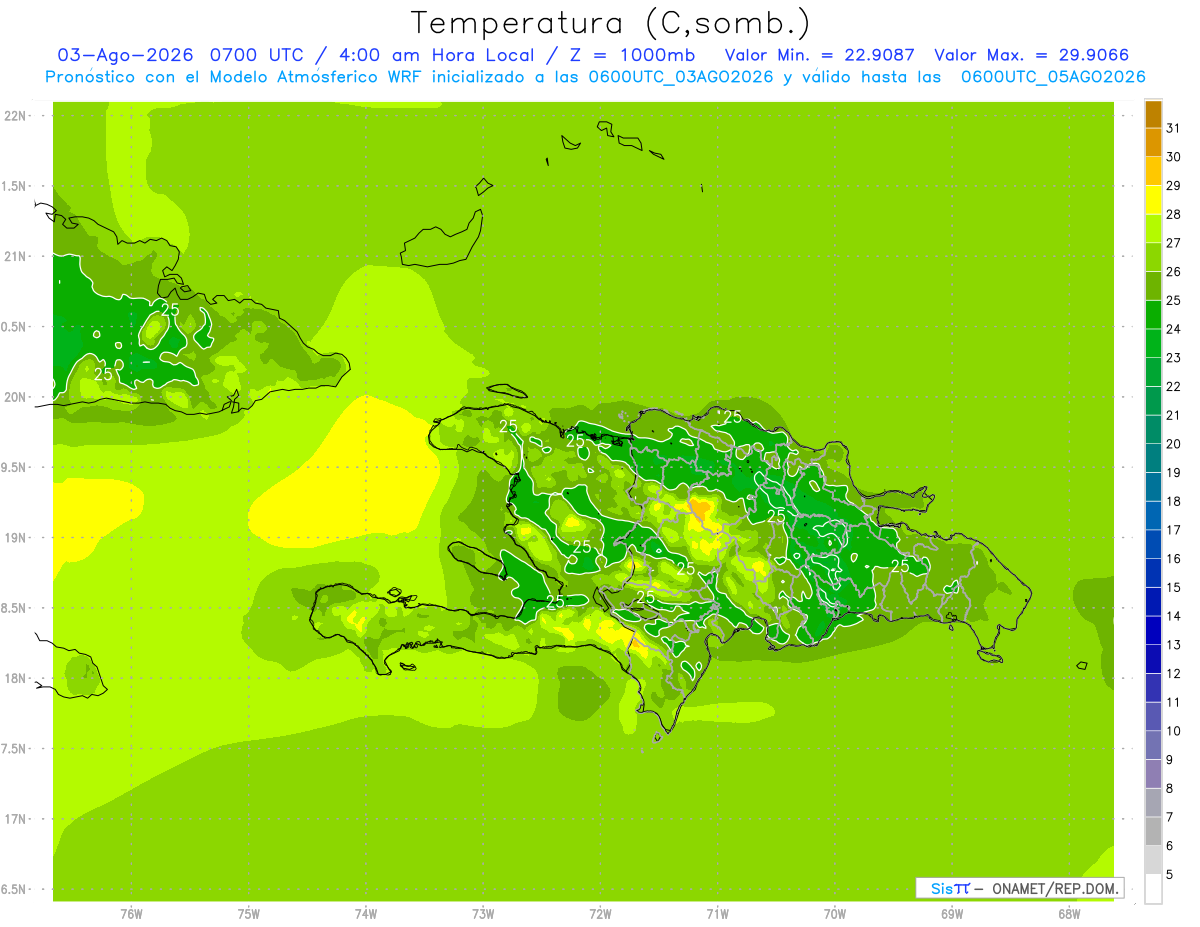Click the 68W longitude axis label
This screenshot has height=927, width=1200.
[x=1069, y=914]
